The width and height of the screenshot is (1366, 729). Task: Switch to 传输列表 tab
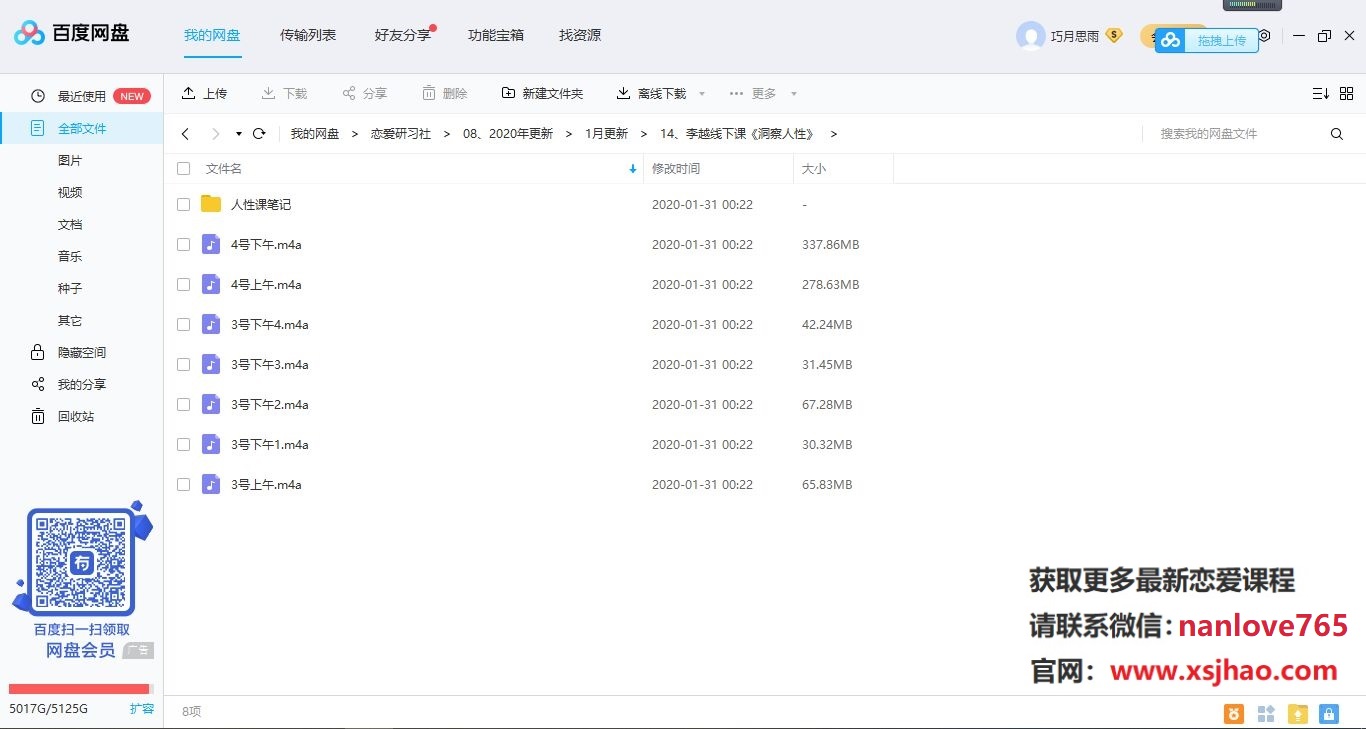[308, 35]
